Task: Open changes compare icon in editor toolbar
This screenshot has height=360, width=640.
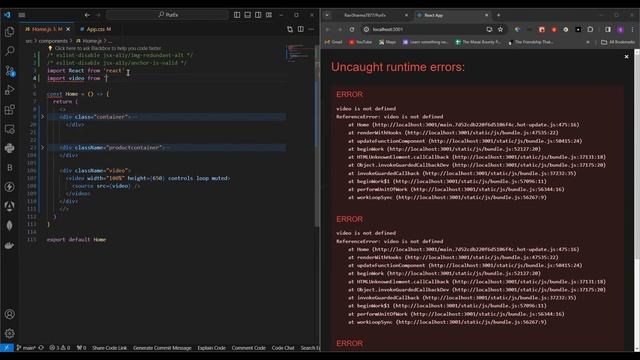Action: coord(290,29)
